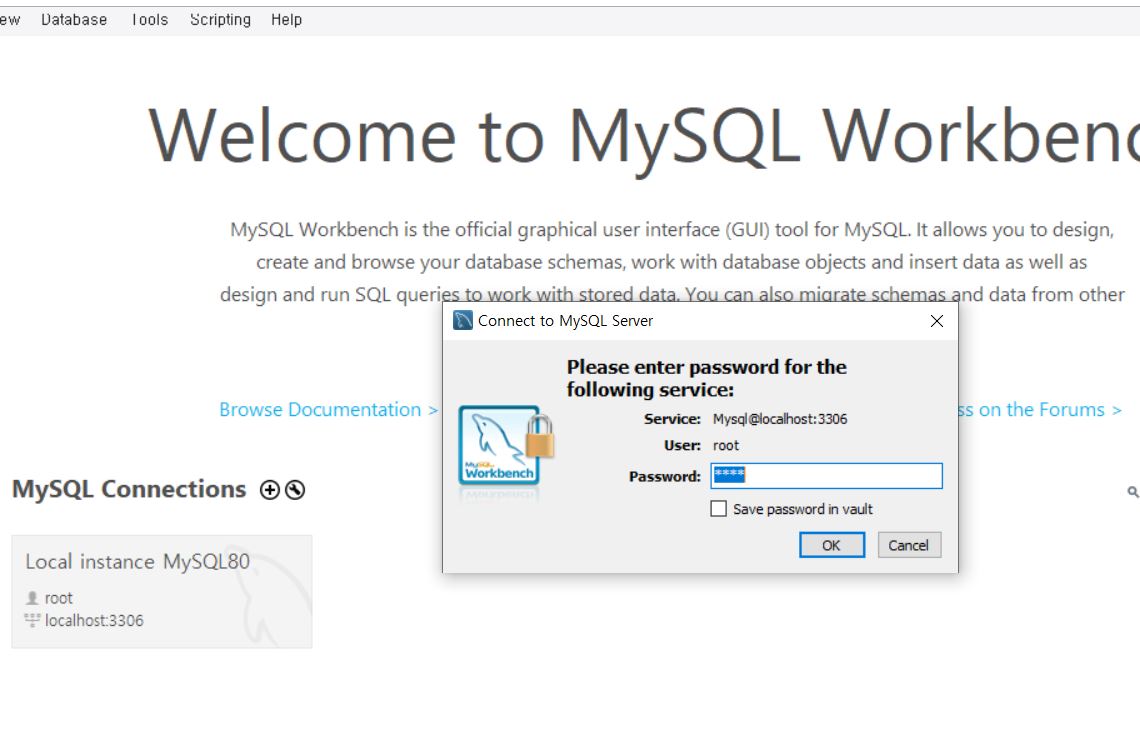
Task: Click the Forums link
Action: pyautogui.click(x=1040, y=409)
